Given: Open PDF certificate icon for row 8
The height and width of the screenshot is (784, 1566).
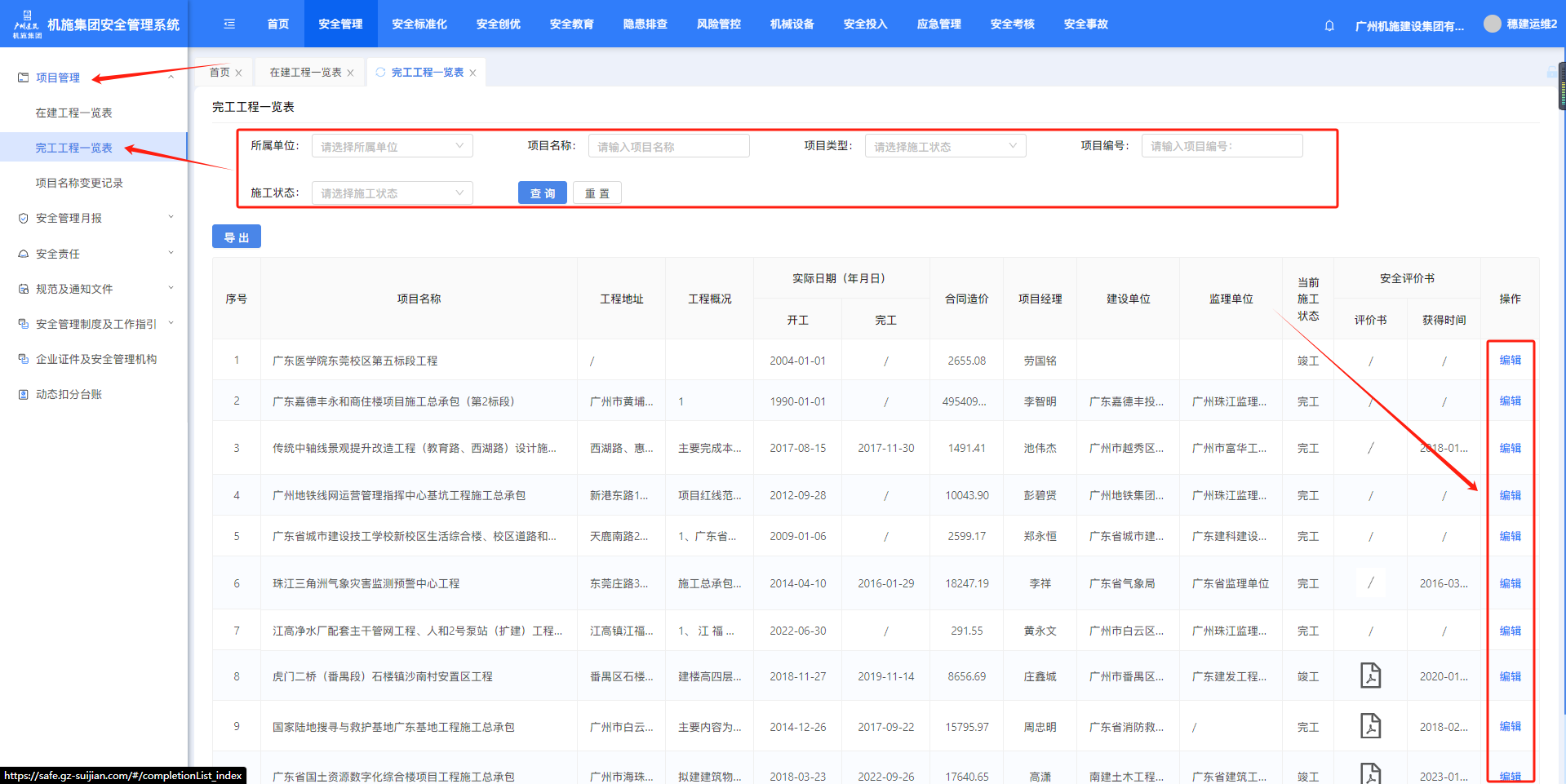Looking at the screenshot, I should [1370, 675].
